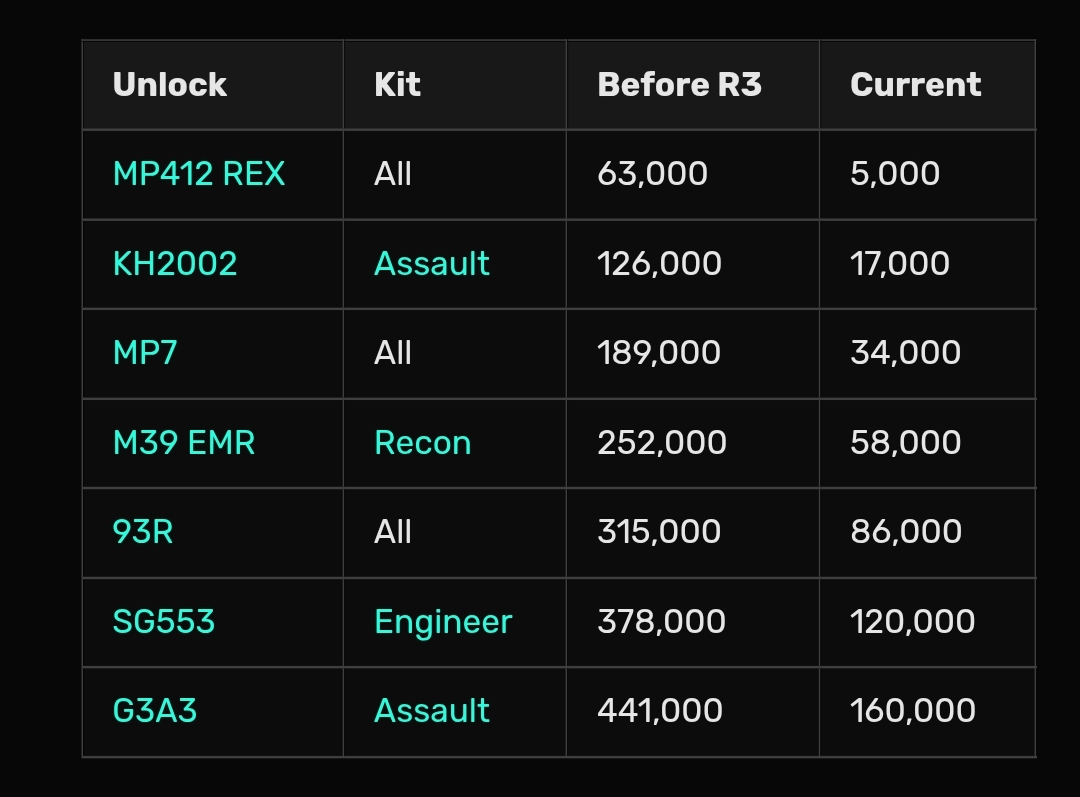Open the MP412 REX unlock link
Viewport: 1080px width, 797px height.
tap(198, 174)
